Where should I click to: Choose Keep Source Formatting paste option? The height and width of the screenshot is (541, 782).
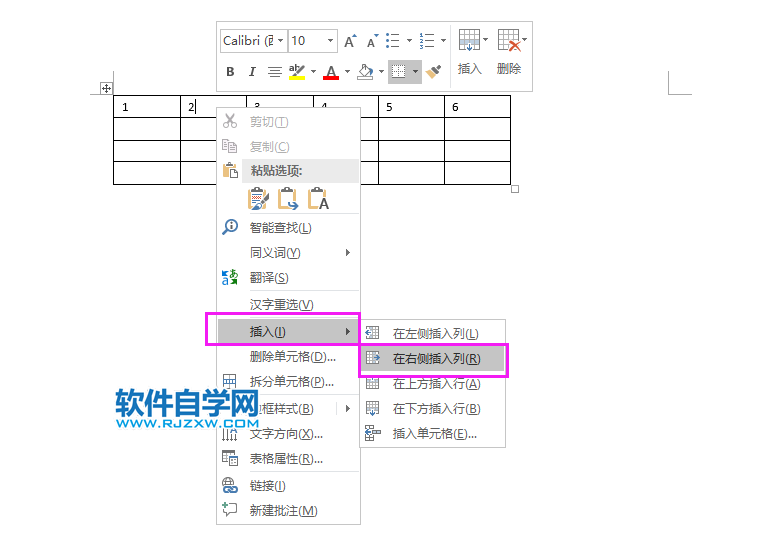click(258, 198)
